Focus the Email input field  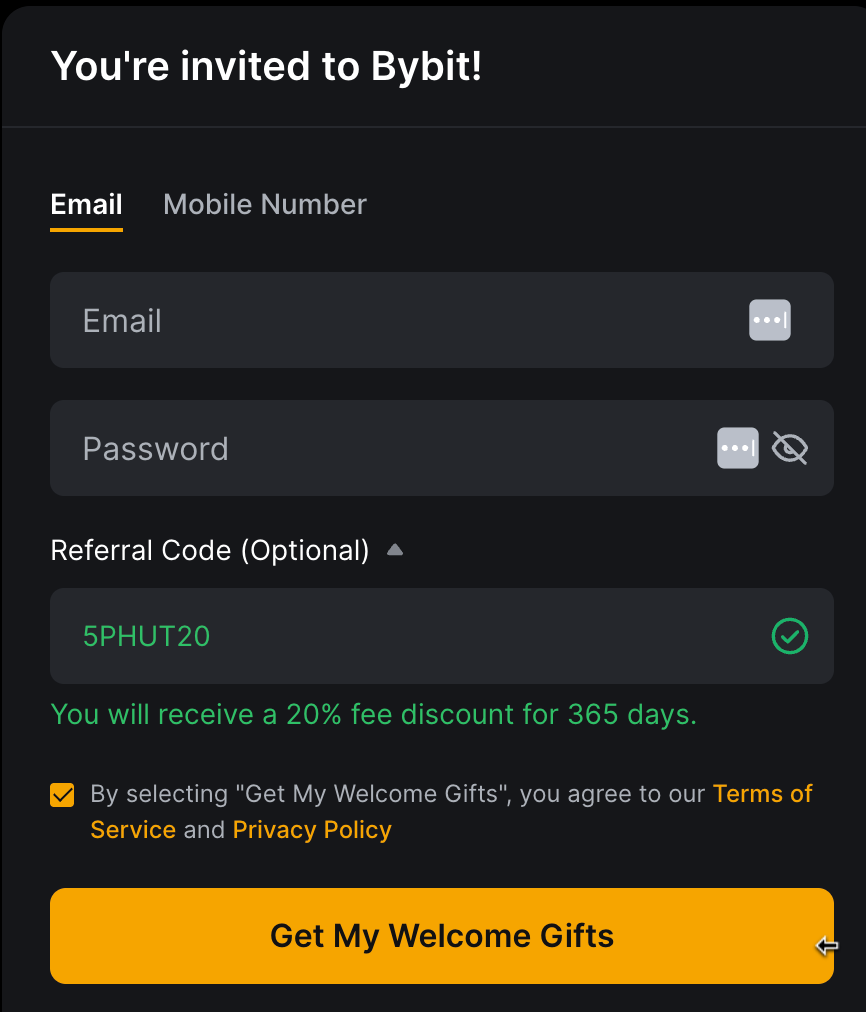point(400,320)
